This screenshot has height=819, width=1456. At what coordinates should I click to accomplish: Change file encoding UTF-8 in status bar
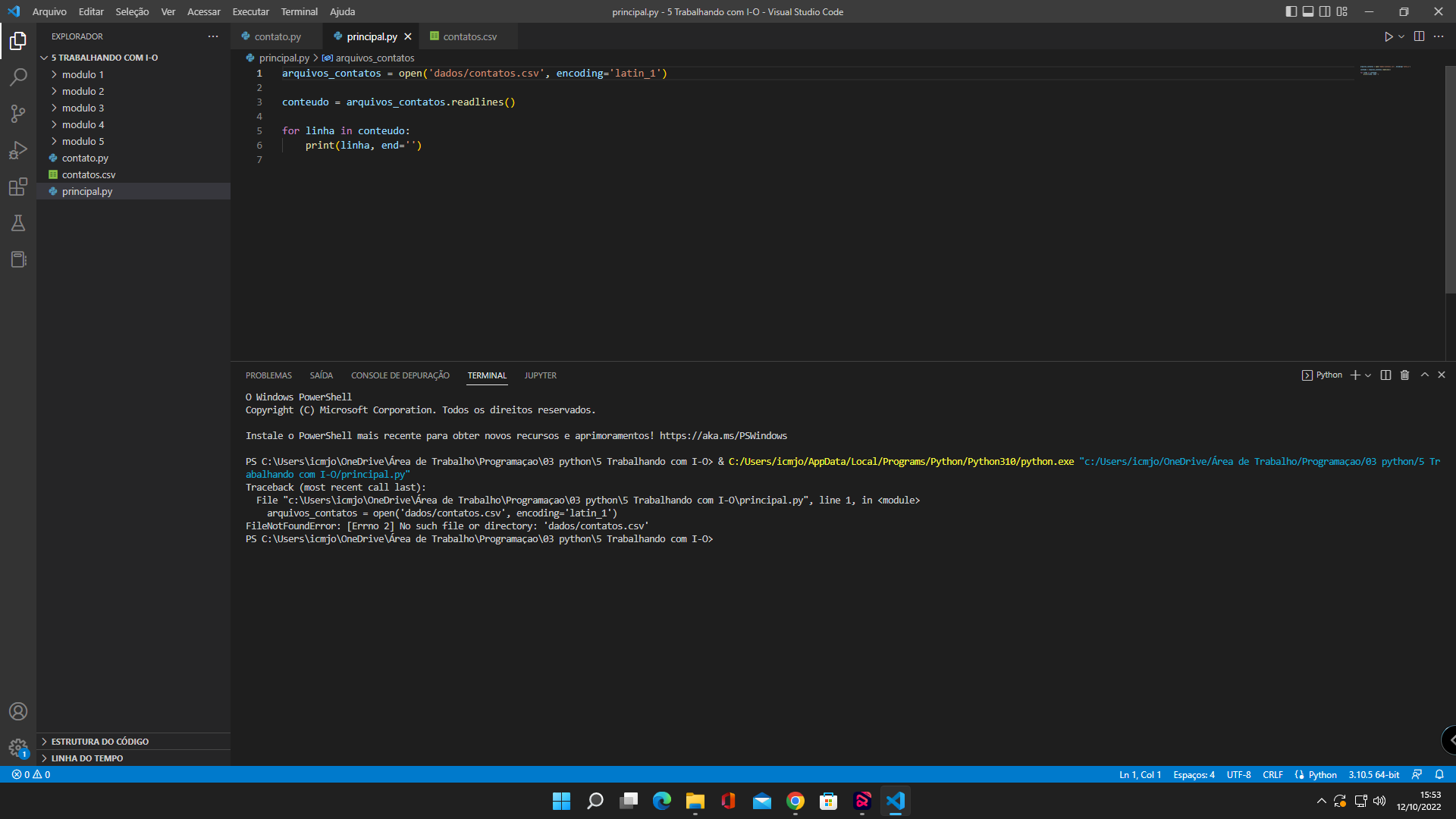(1238, 774)
